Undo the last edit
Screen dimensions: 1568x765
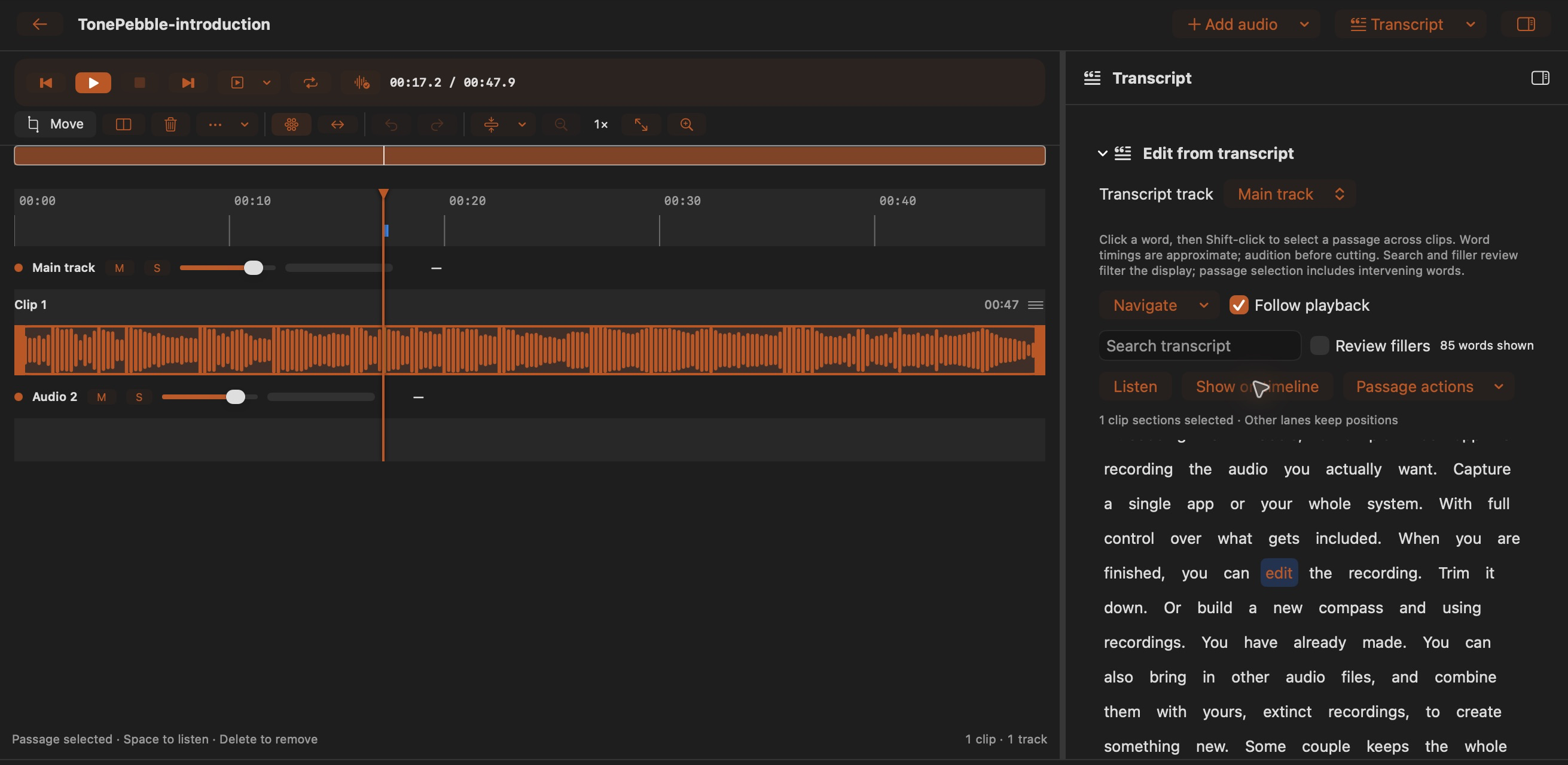pyautogui.click(x=391, y=125)
